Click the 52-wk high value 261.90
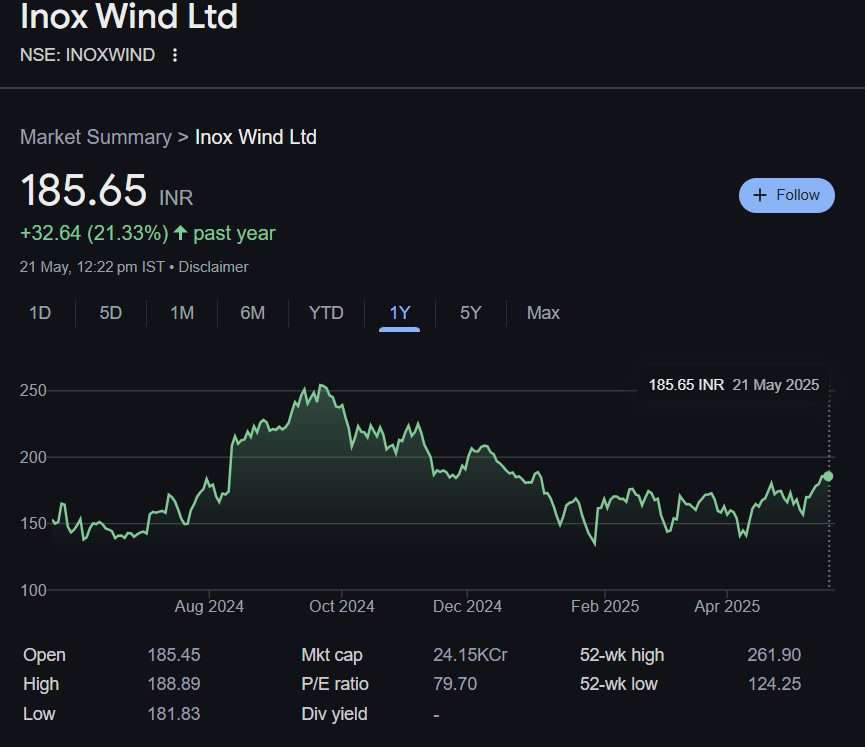 click(x=774, y=655)
